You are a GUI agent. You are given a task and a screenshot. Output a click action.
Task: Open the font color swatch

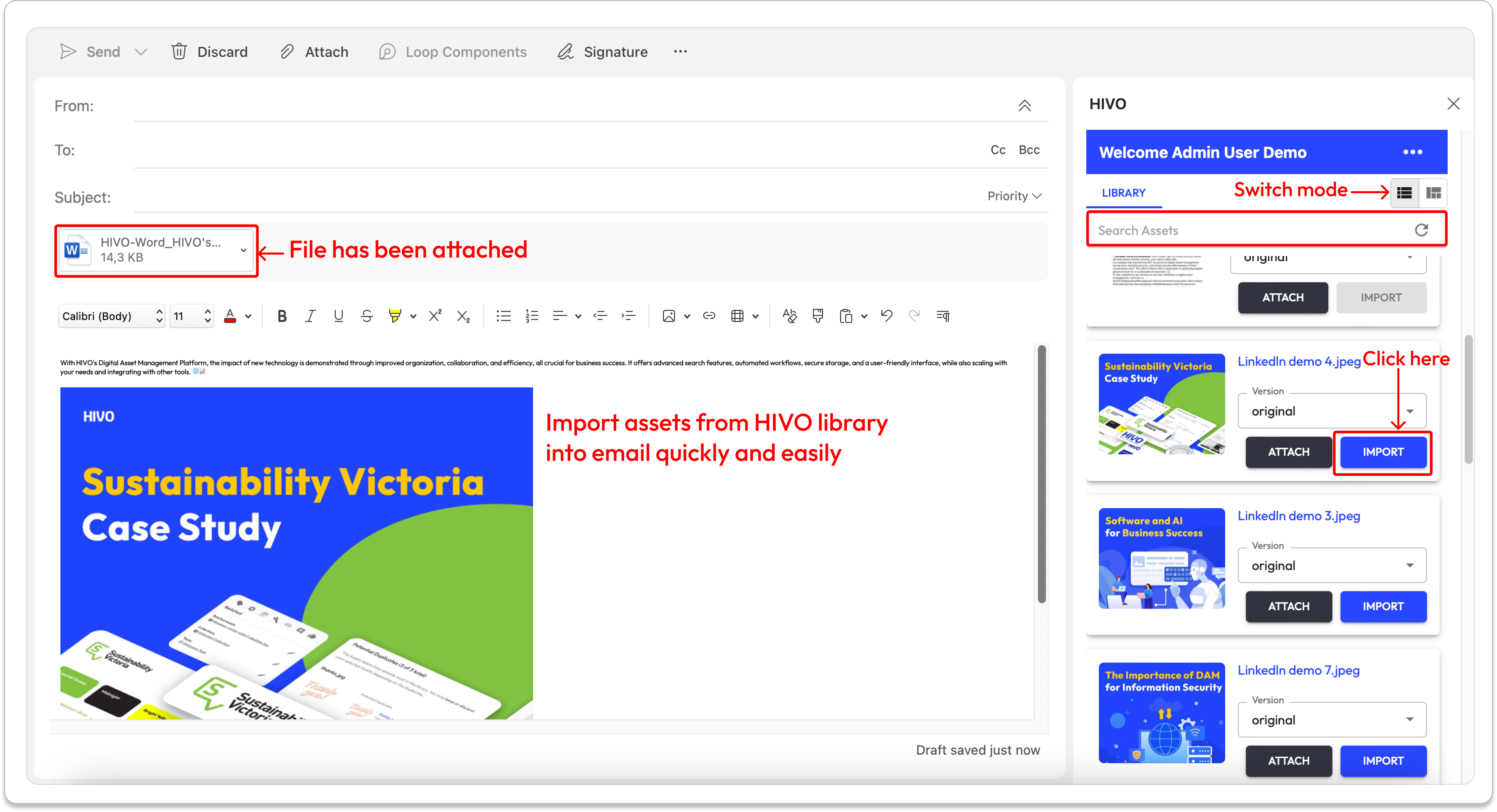click(230, 316)
